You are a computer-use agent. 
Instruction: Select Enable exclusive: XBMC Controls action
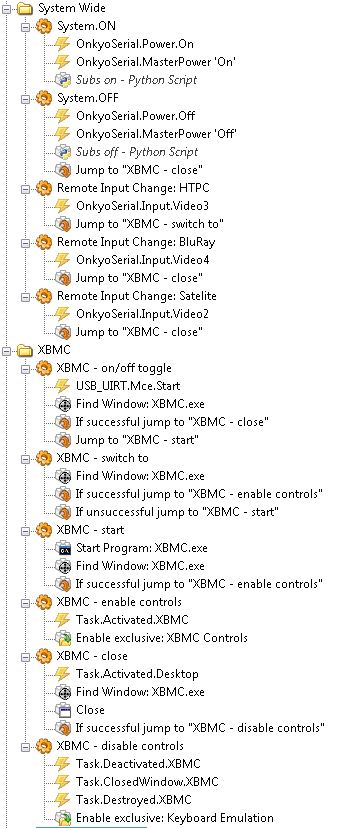click(162, 638)
